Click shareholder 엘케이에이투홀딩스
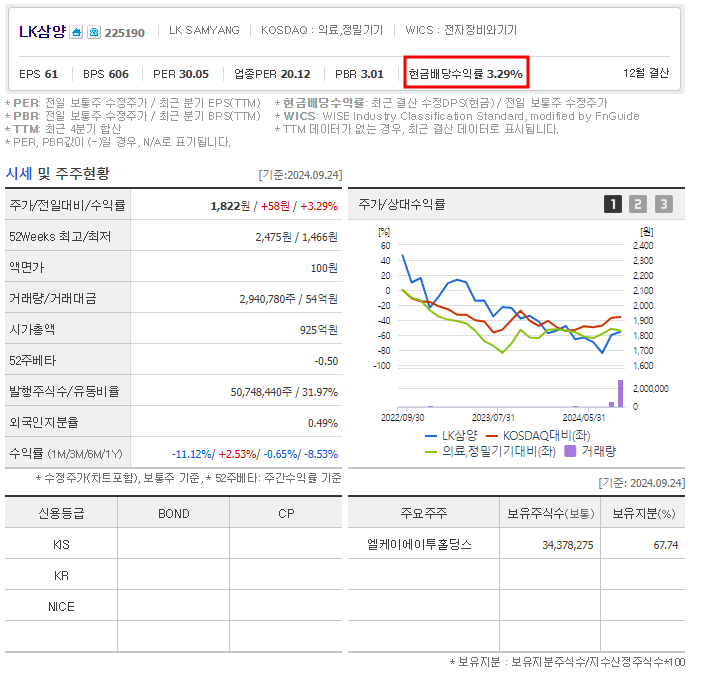The width and height of the screenshot is (701, 680). pyautogui.click(x=419, y=545)
